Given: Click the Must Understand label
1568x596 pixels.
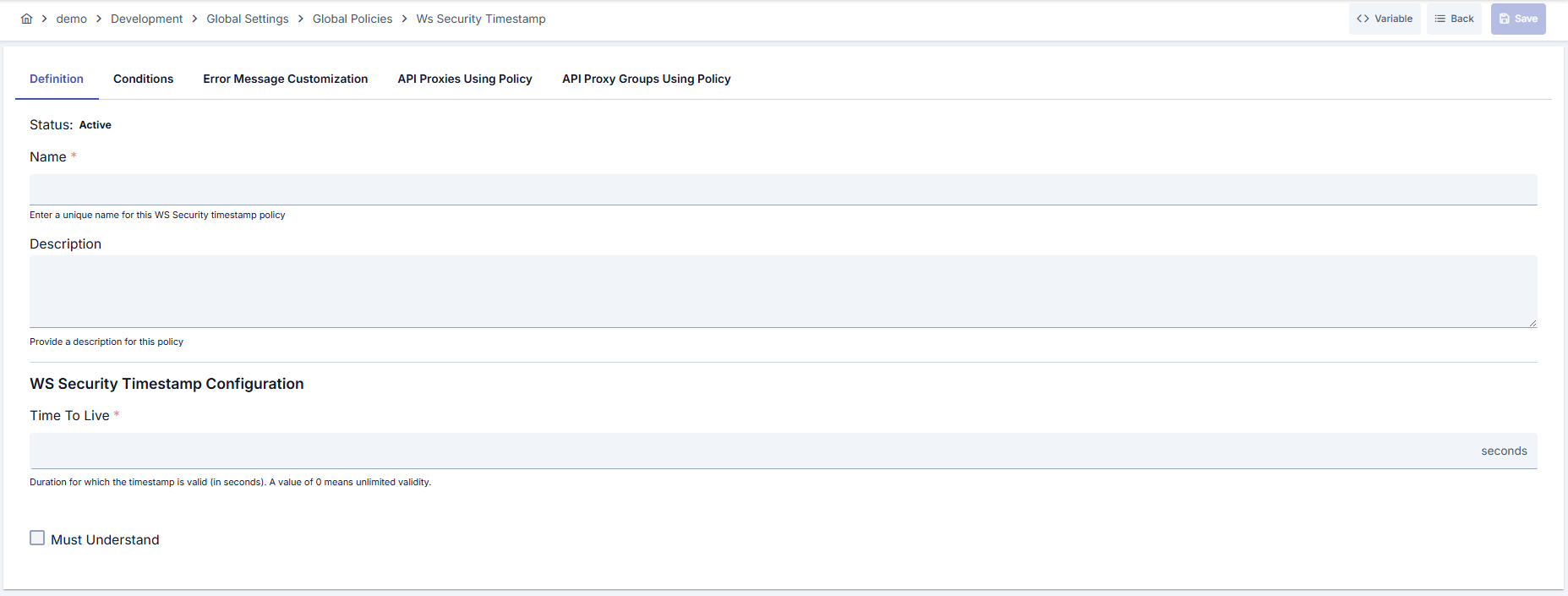Looking at the screenshot, I should pos(105,539).
